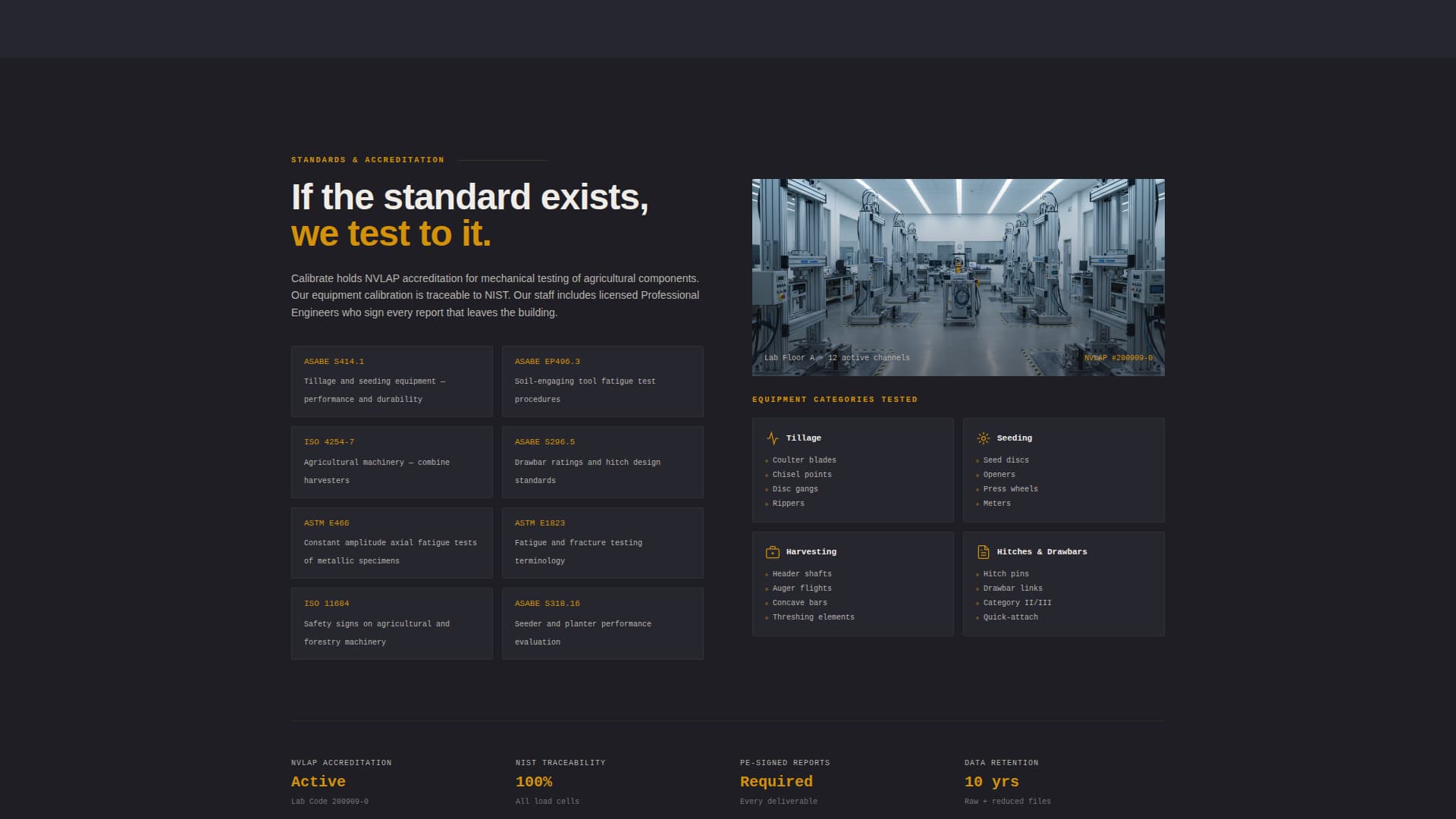Open the ASABE S318.16 seeder performance card
1456x819 pixels.
tap(602, 623)
